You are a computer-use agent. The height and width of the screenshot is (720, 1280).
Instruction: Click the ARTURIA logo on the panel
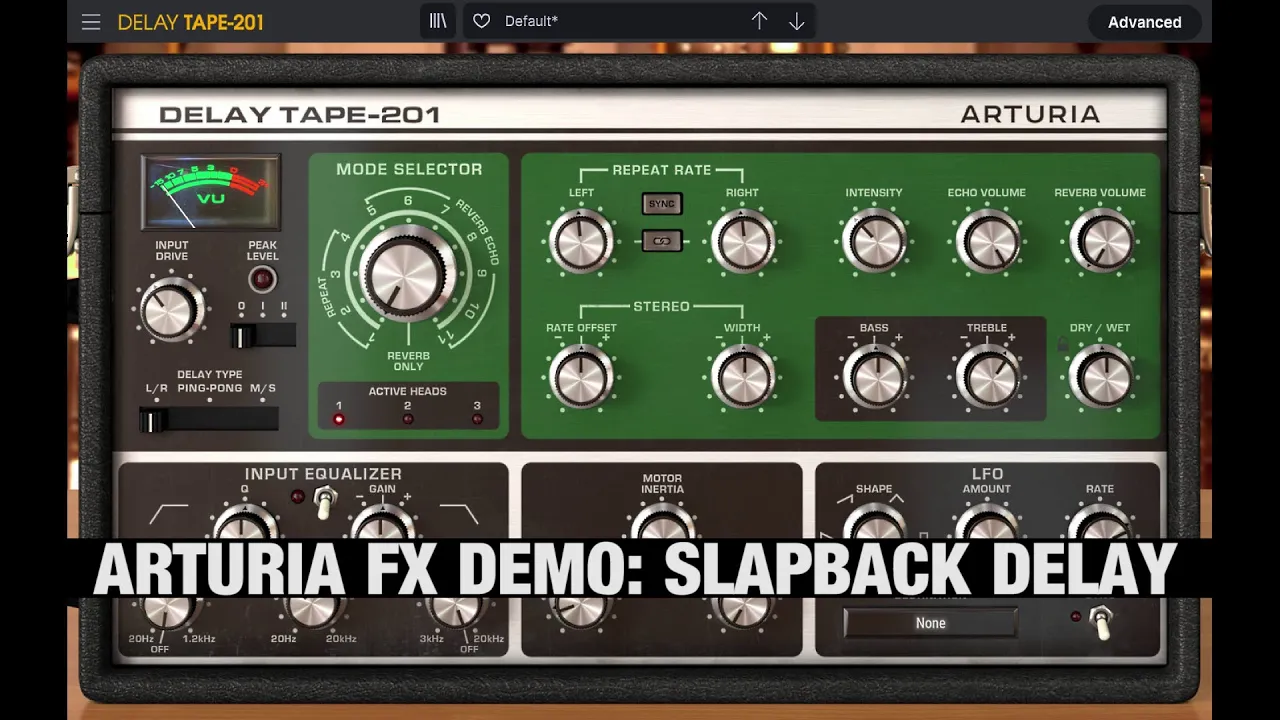(1030, 114)
